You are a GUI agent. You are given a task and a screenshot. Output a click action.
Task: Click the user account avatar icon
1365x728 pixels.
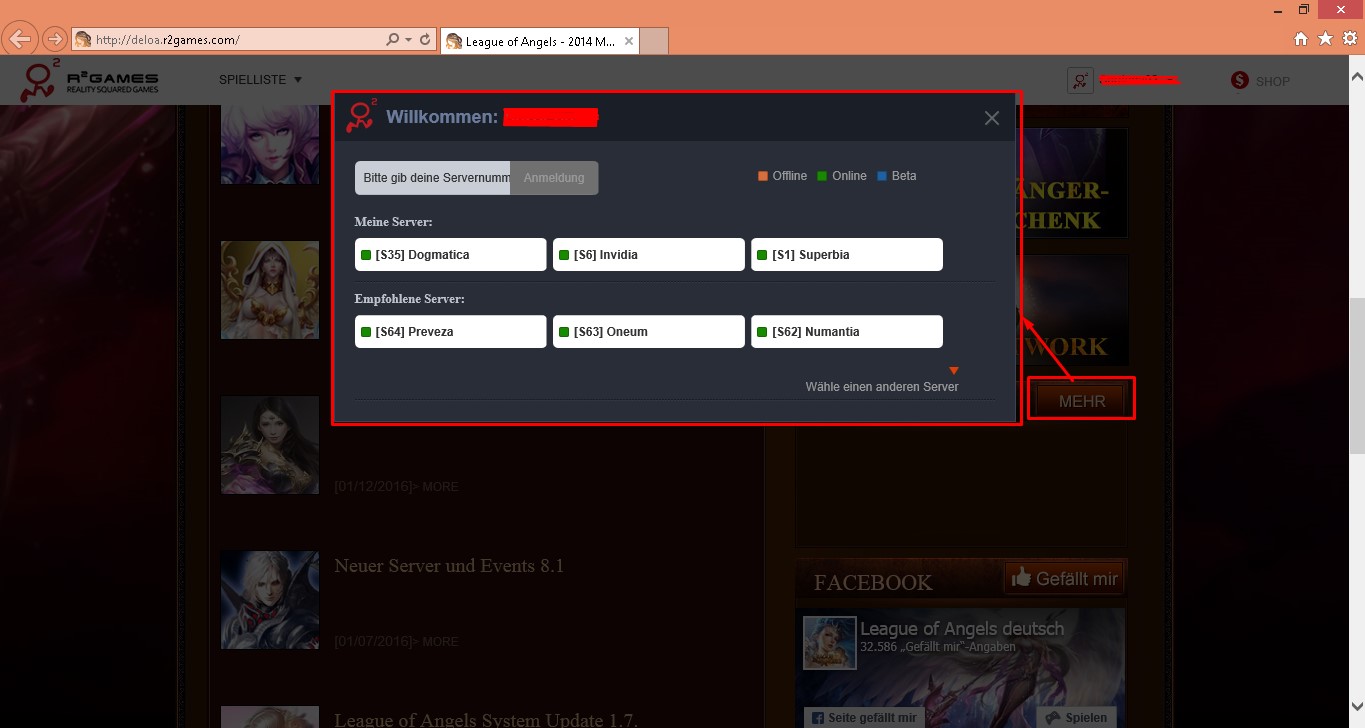click(x=1080, y=81)
